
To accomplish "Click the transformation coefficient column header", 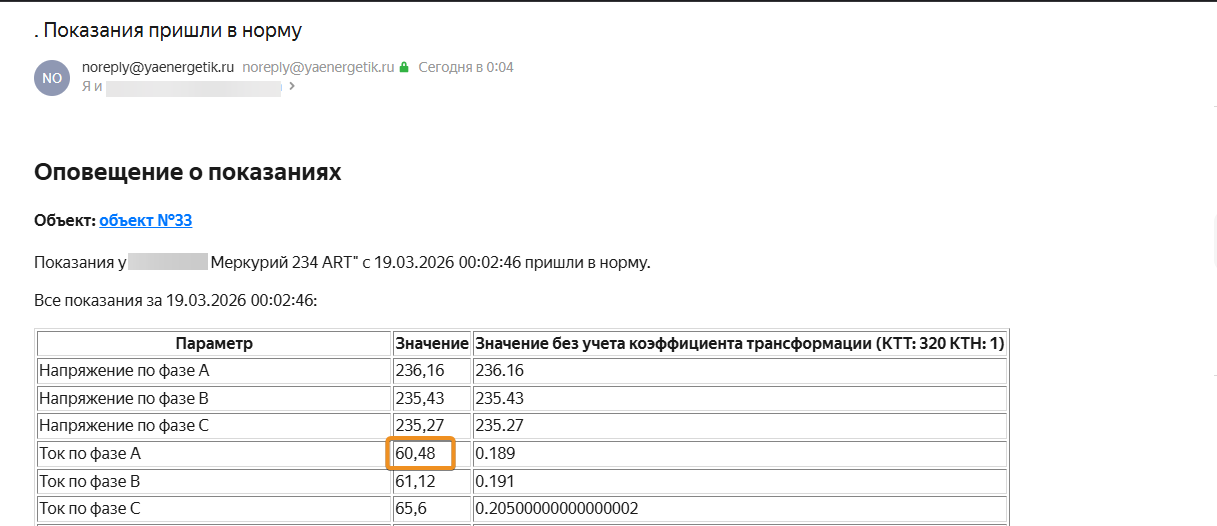I will click(x=739, y=343).
